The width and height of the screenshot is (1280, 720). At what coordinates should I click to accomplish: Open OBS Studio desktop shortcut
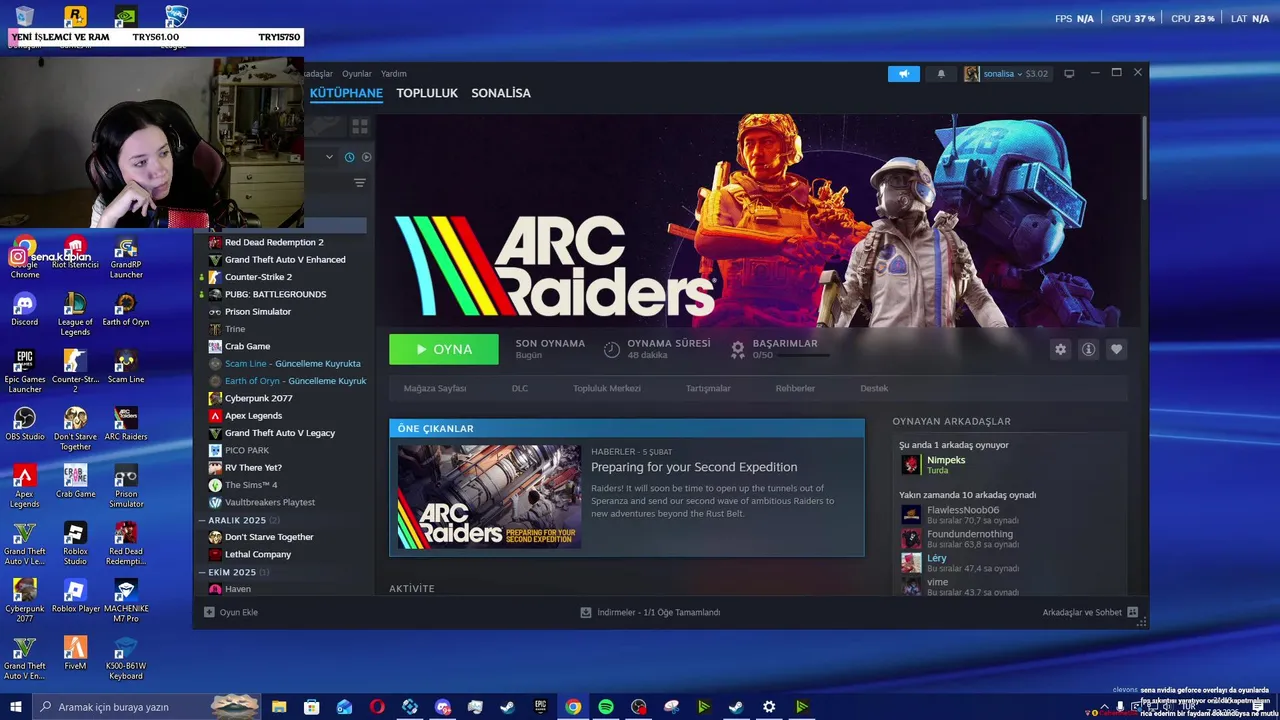click(25, 425)
